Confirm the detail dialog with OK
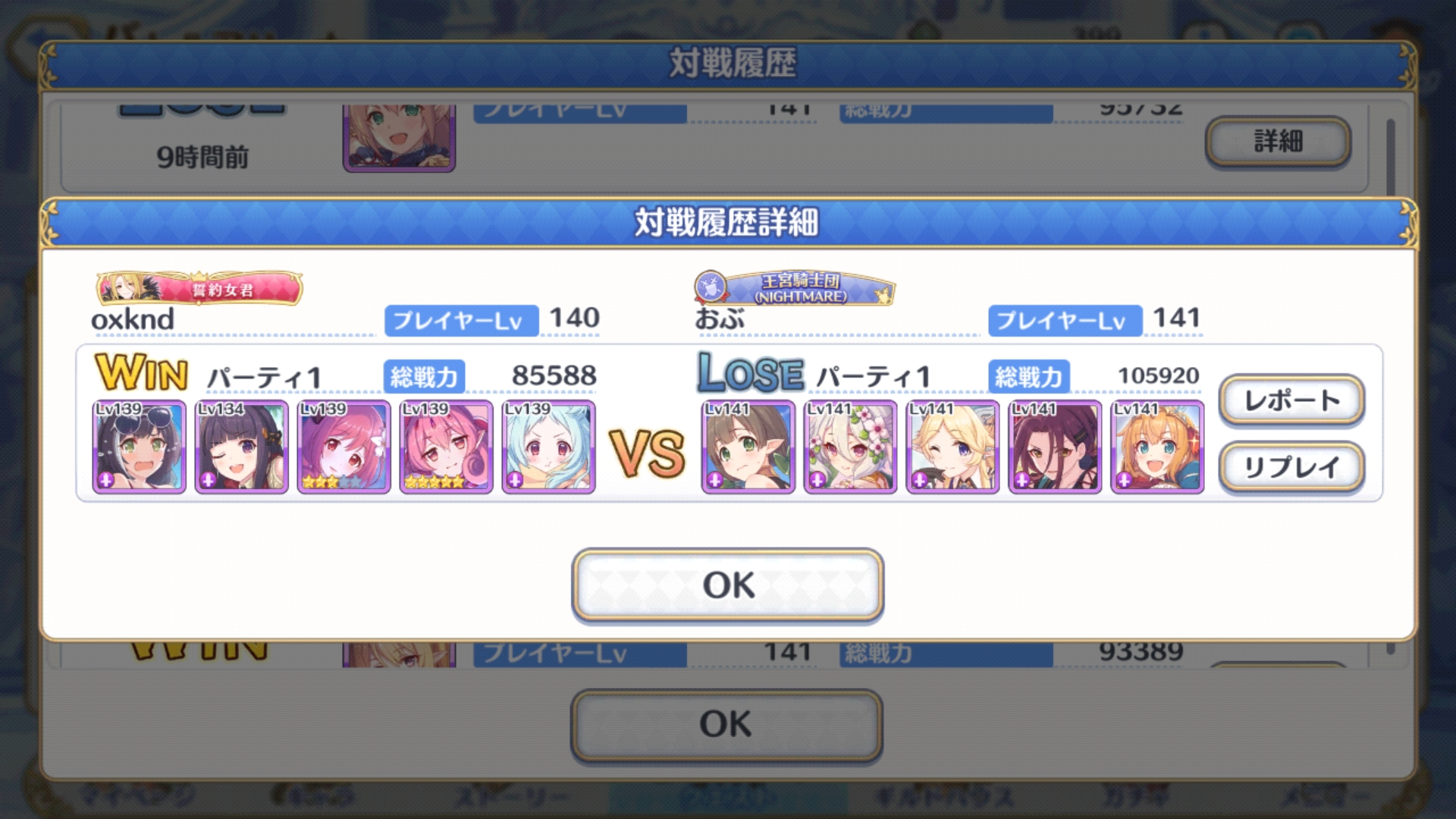The width and height of the screenshot is (1456, 819). click(x=728, y=585)
